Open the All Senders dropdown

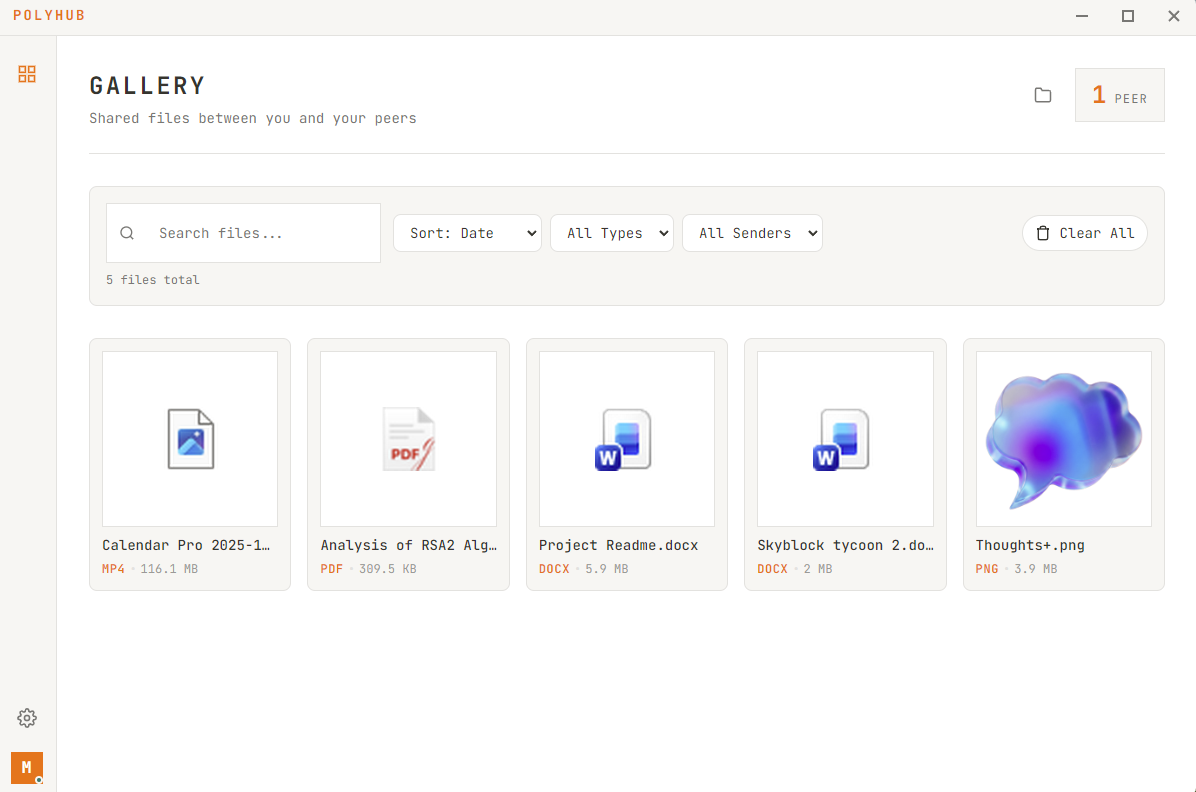tap(752, 233)
